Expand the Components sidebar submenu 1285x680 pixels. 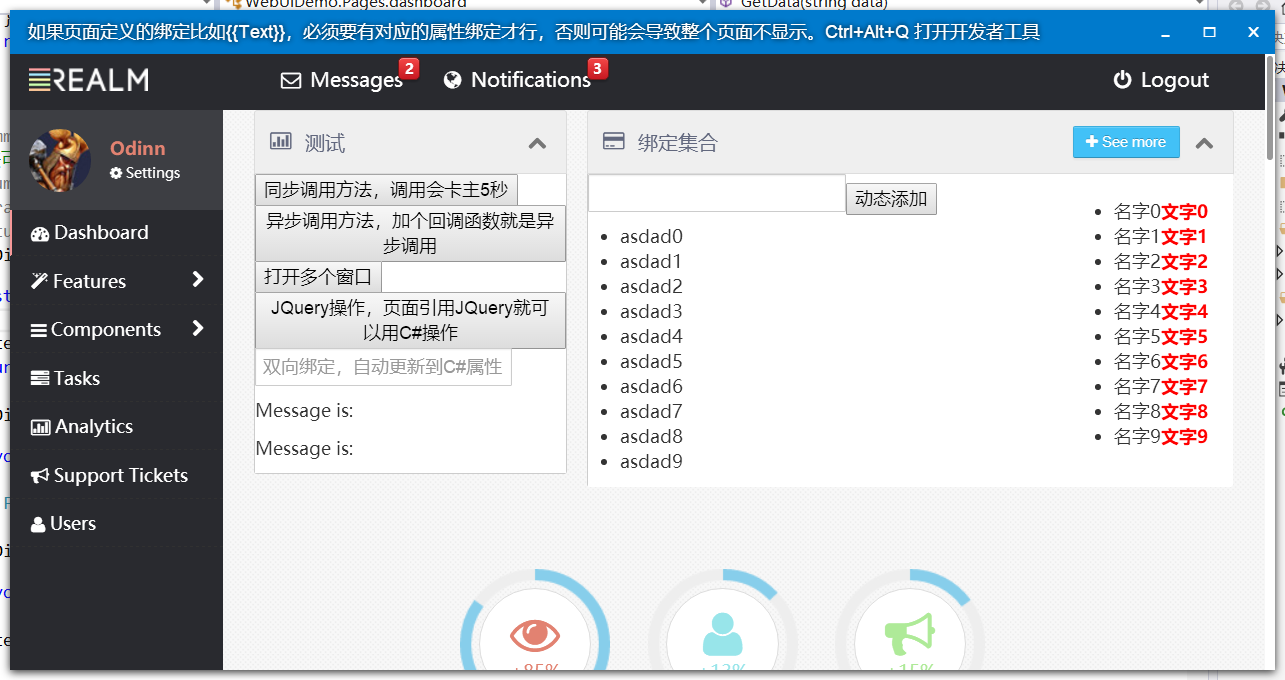pos(197,328)
